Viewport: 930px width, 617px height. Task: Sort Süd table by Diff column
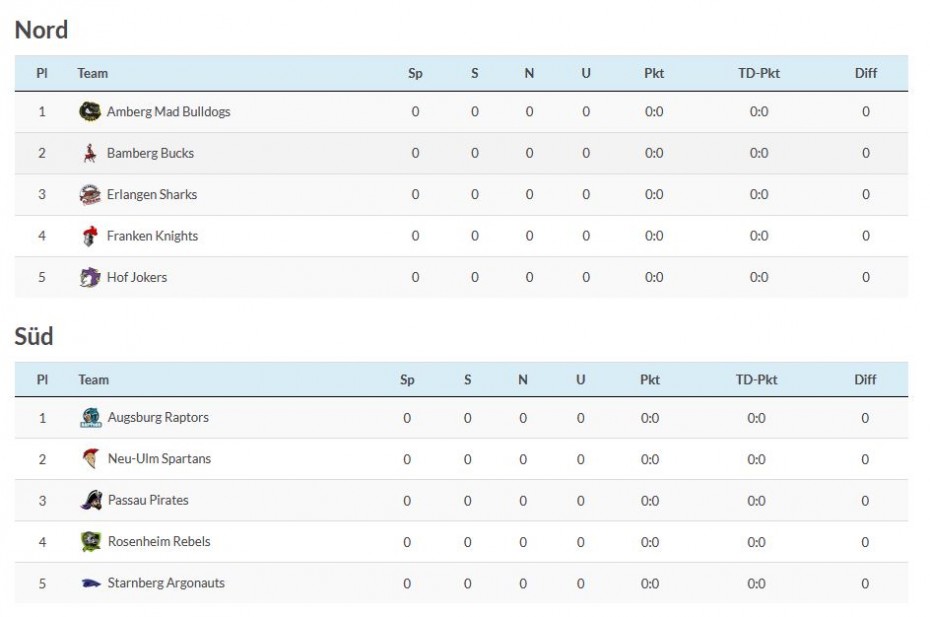click(x=865, y=380)
